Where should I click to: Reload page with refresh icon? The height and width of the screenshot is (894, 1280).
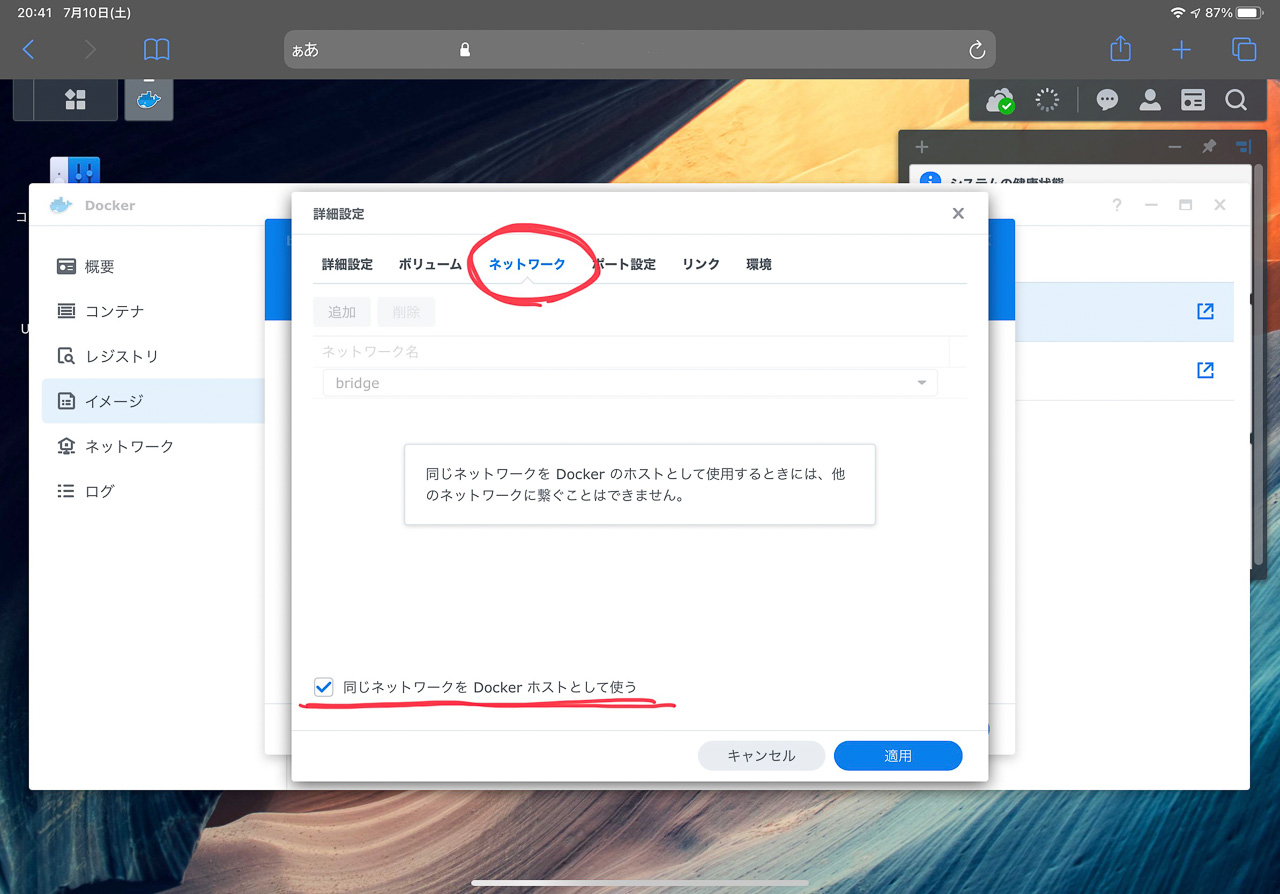tap(977, 50)
